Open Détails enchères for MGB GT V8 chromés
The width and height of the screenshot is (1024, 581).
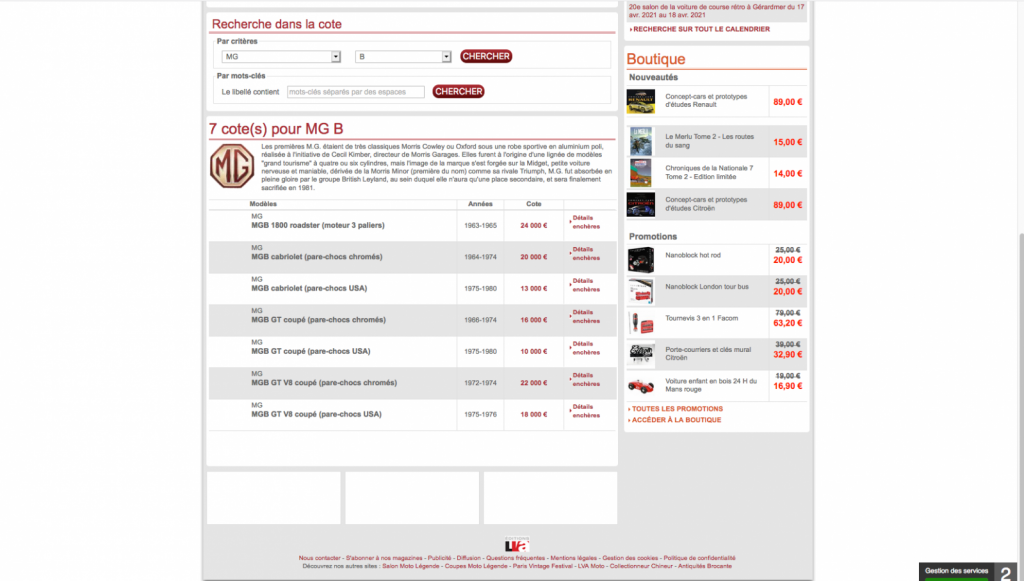[586, 379]
